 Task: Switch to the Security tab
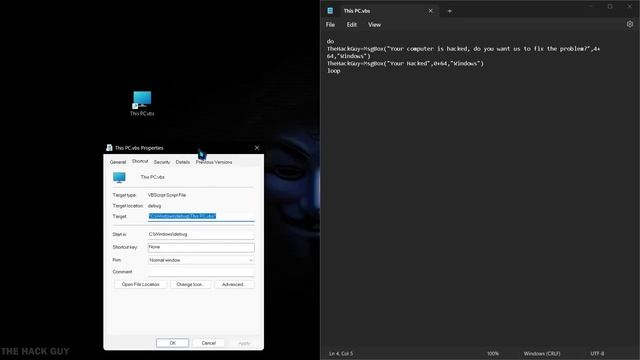[162, 162]
